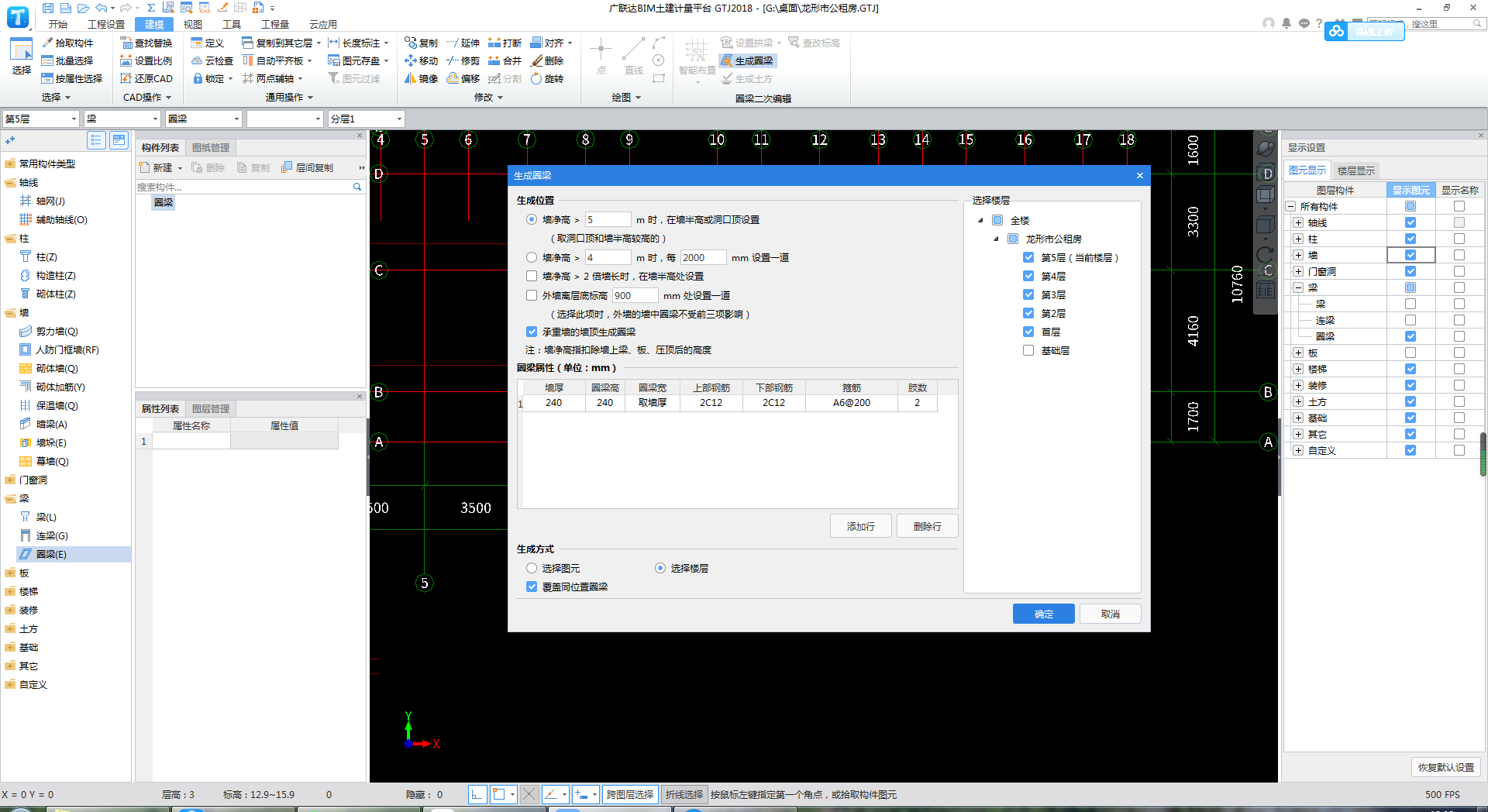
Task: Select radio 墙净高 > 4 m every 2000 mm
Action: 532,257
